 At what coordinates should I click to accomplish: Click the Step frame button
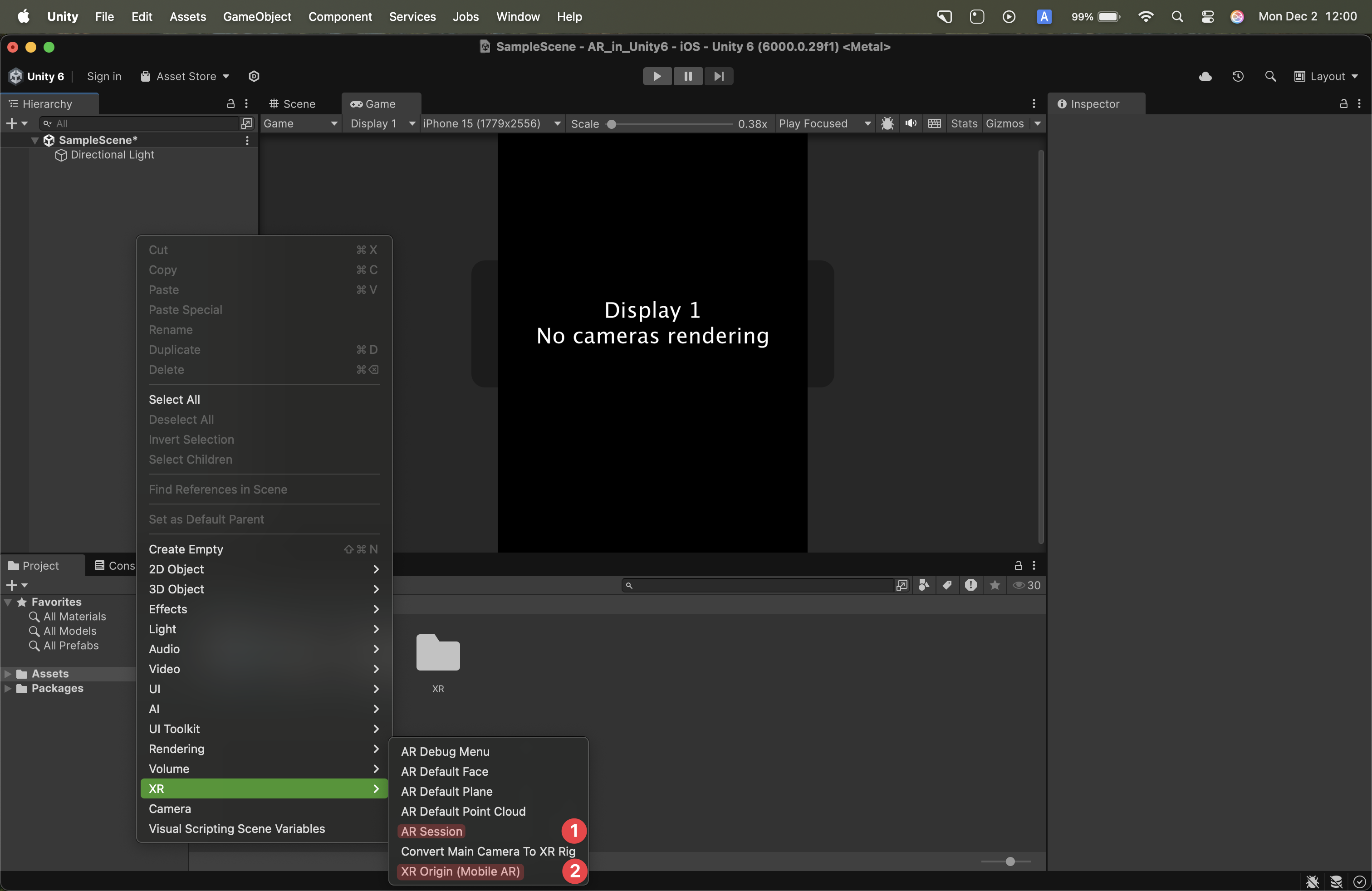[718, 76]
